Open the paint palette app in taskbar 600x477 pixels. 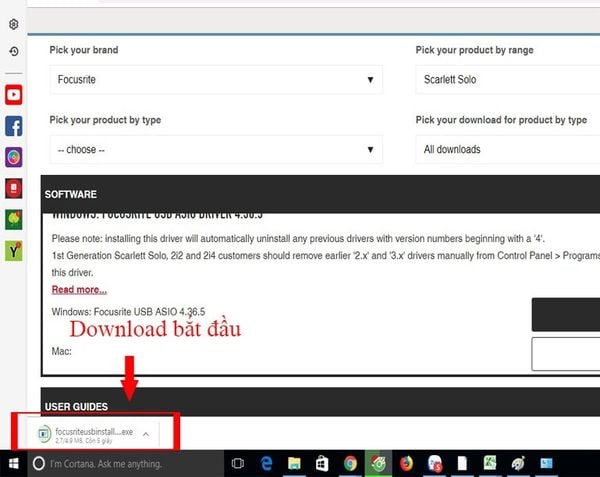pos(518,464)
